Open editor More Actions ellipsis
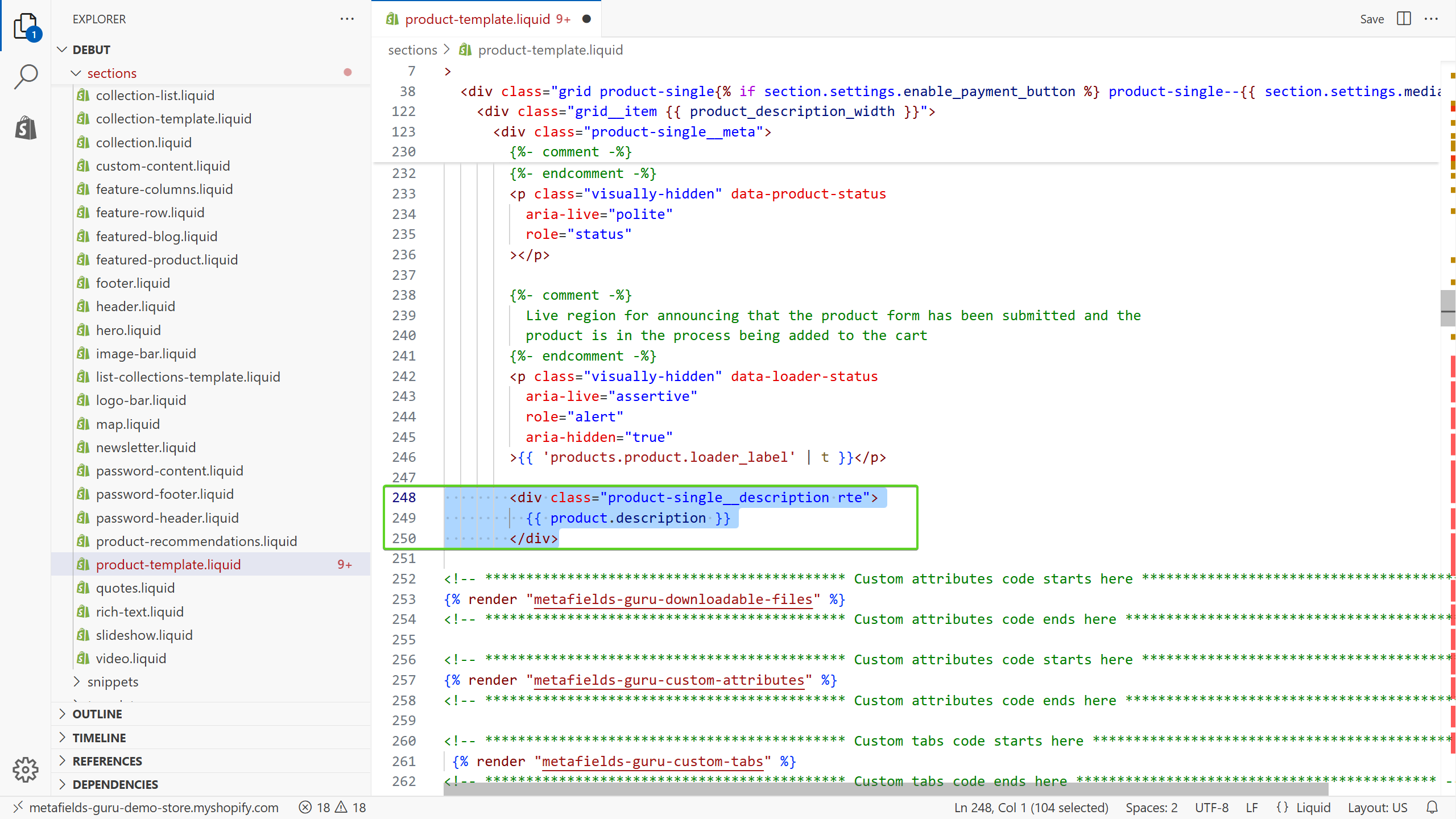Viewport: 1456px width, 819px height. point(1431,19)
